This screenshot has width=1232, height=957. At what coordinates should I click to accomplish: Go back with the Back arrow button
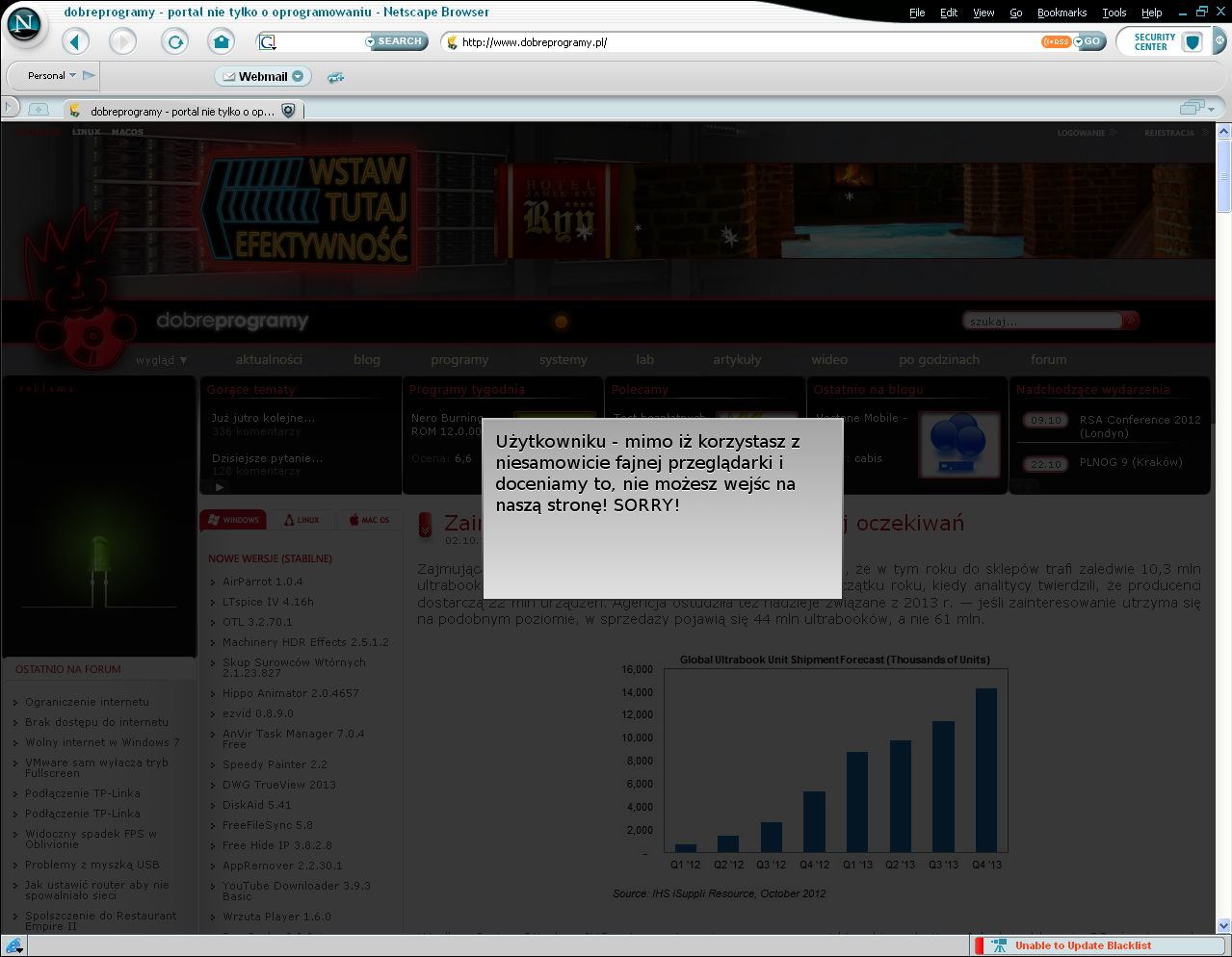click(x=75, y=41)
